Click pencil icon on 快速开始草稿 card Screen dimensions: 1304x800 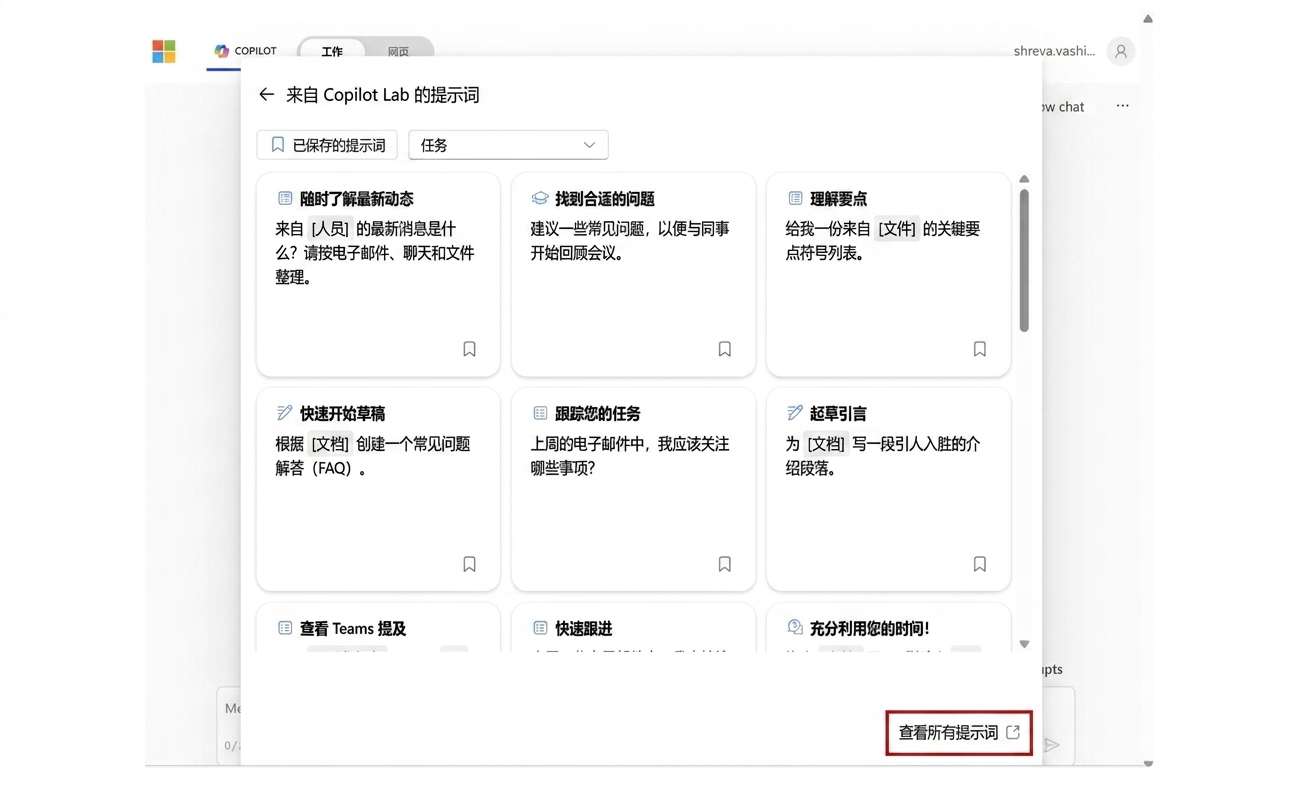click(285, 413)
